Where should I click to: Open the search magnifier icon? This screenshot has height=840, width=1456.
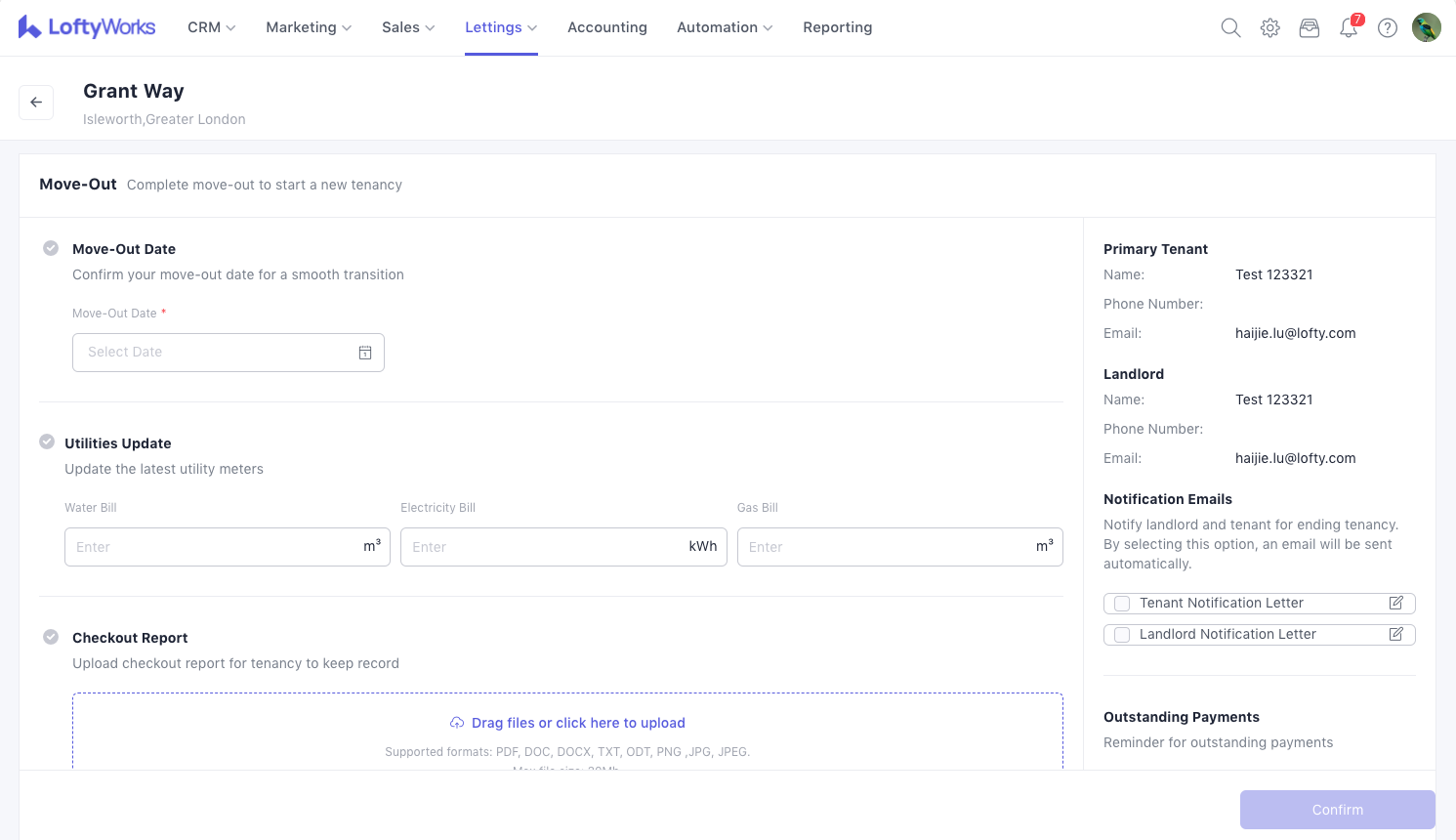coord(1230,28)
